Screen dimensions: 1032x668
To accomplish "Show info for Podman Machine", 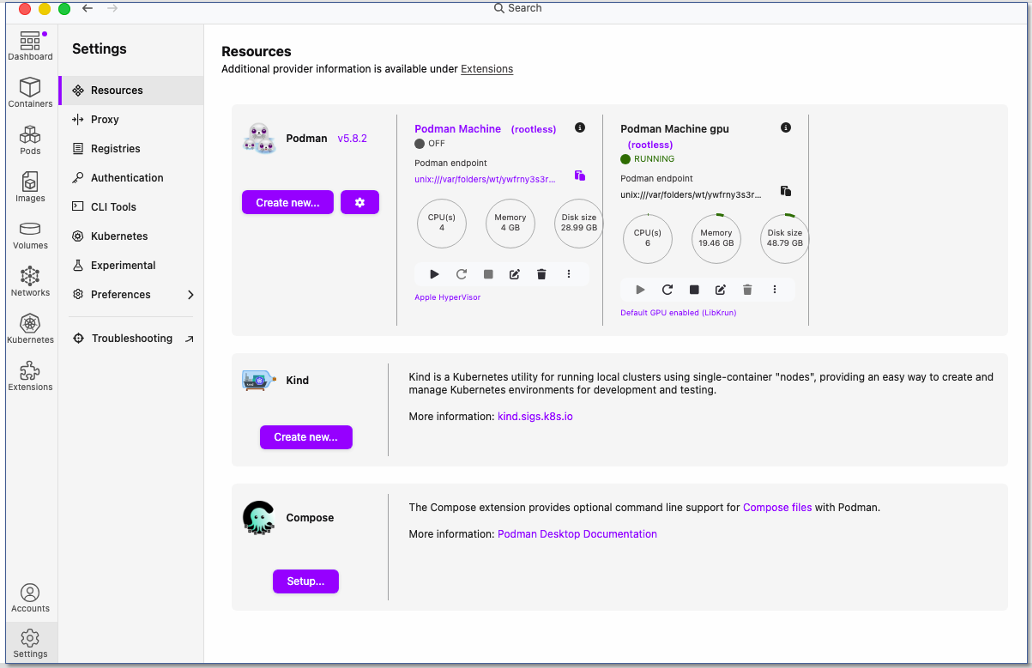I will pyautogui.click(x=580, y=128).
